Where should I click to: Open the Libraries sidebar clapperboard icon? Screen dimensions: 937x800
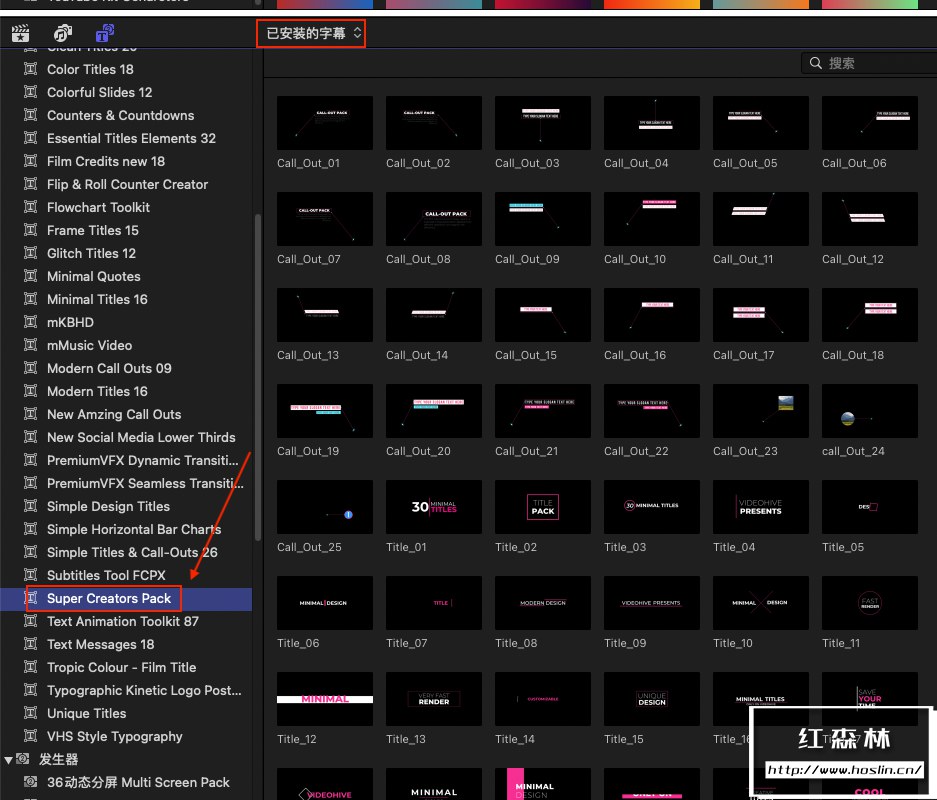click(21, 33)
